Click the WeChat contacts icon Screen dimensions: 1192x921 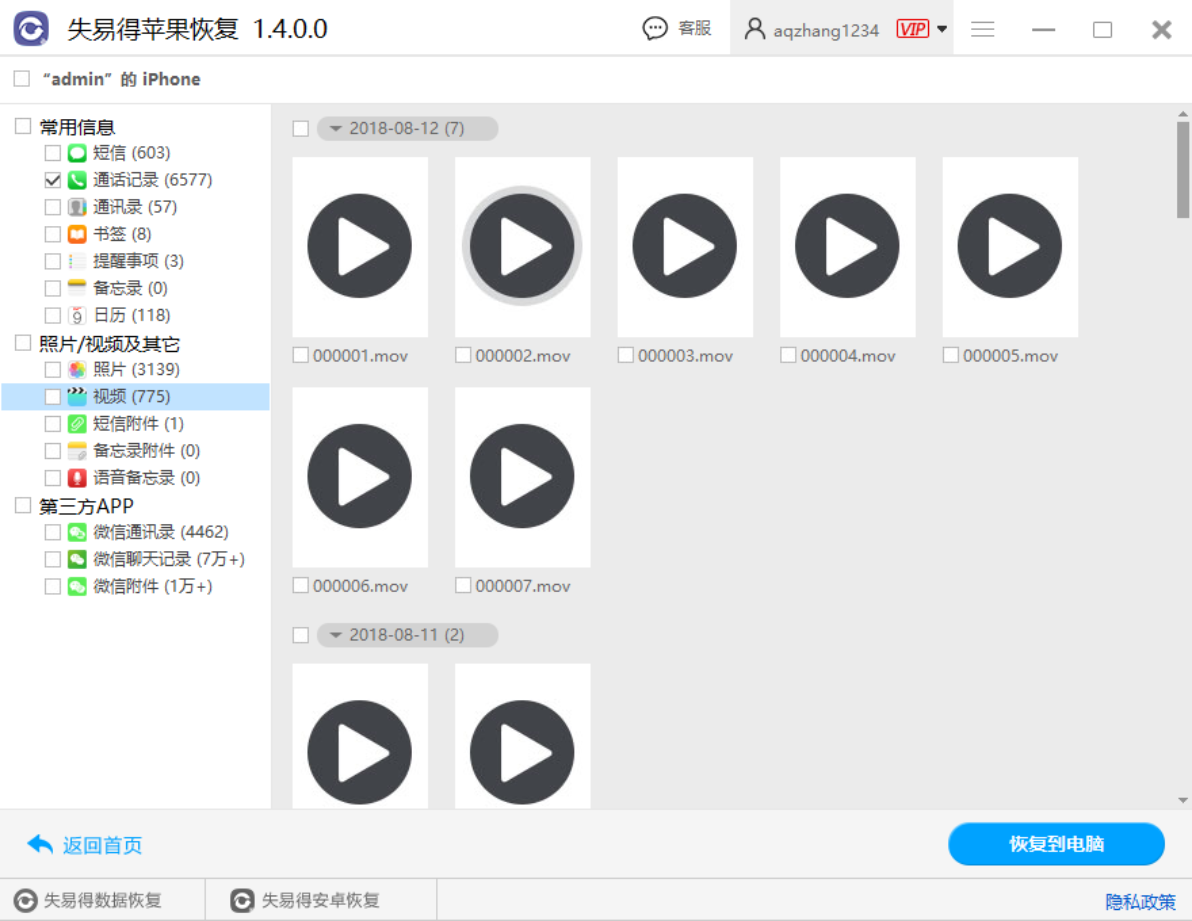tap(77, 532)
